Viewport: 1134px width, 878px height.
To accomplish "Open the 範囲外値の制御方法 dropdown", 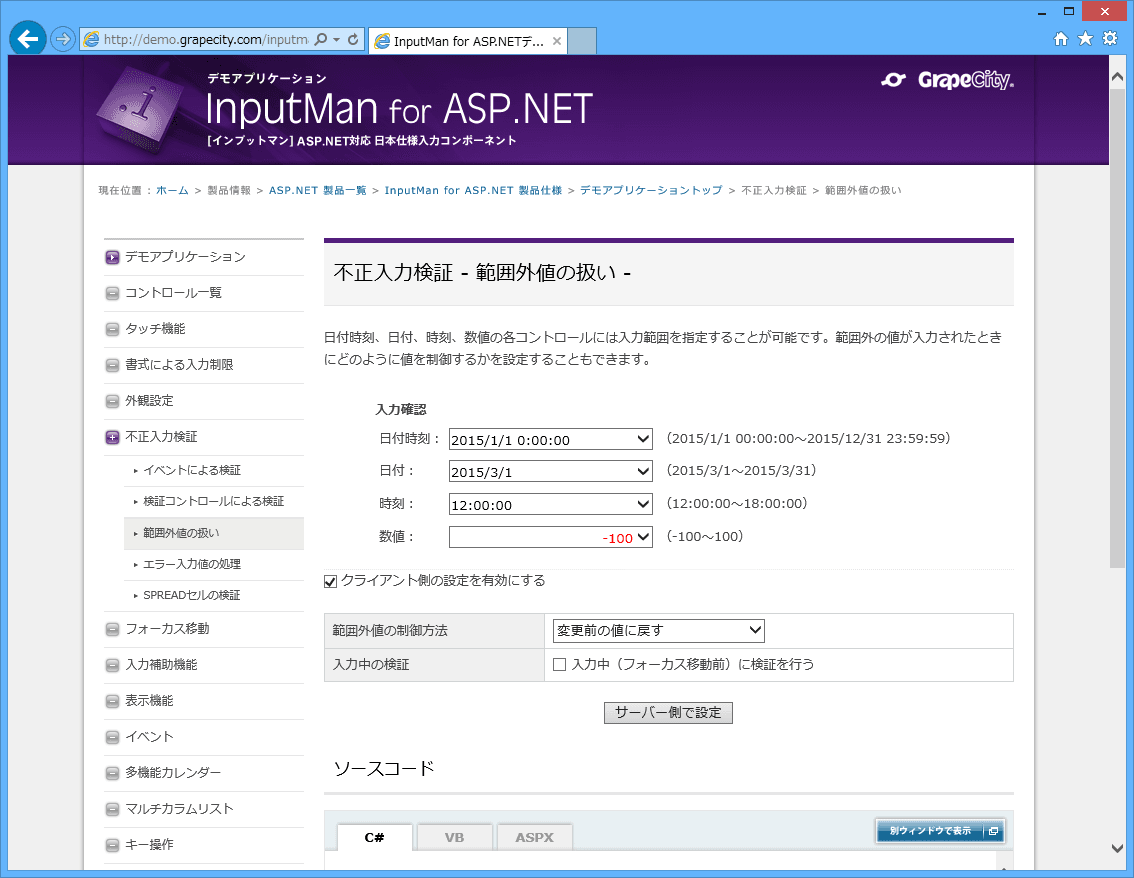I will pos(658,631).
